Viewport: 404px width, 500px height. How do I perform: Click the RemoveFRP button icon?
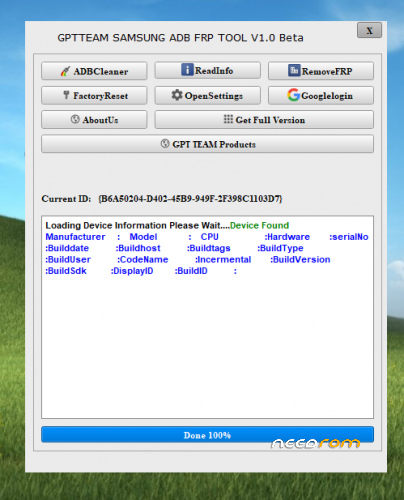click(294, 71)
